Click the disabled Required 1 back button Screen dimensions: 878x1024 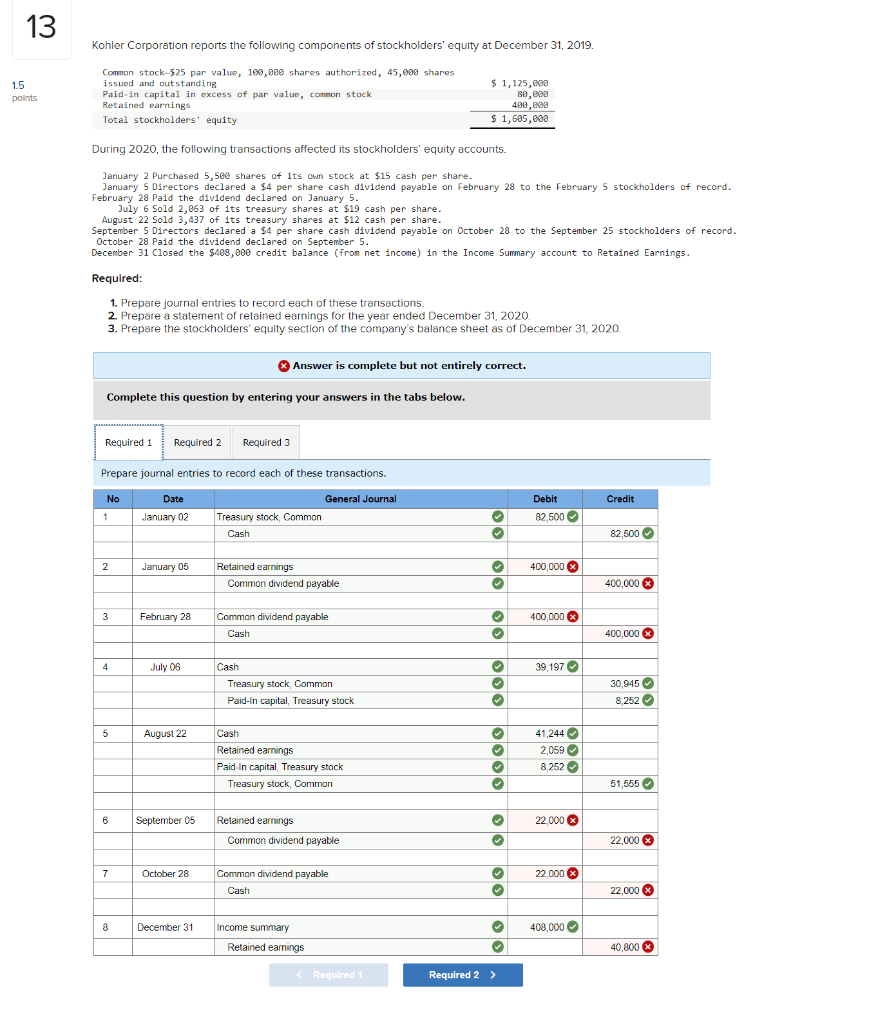click(x=329, y=974)
